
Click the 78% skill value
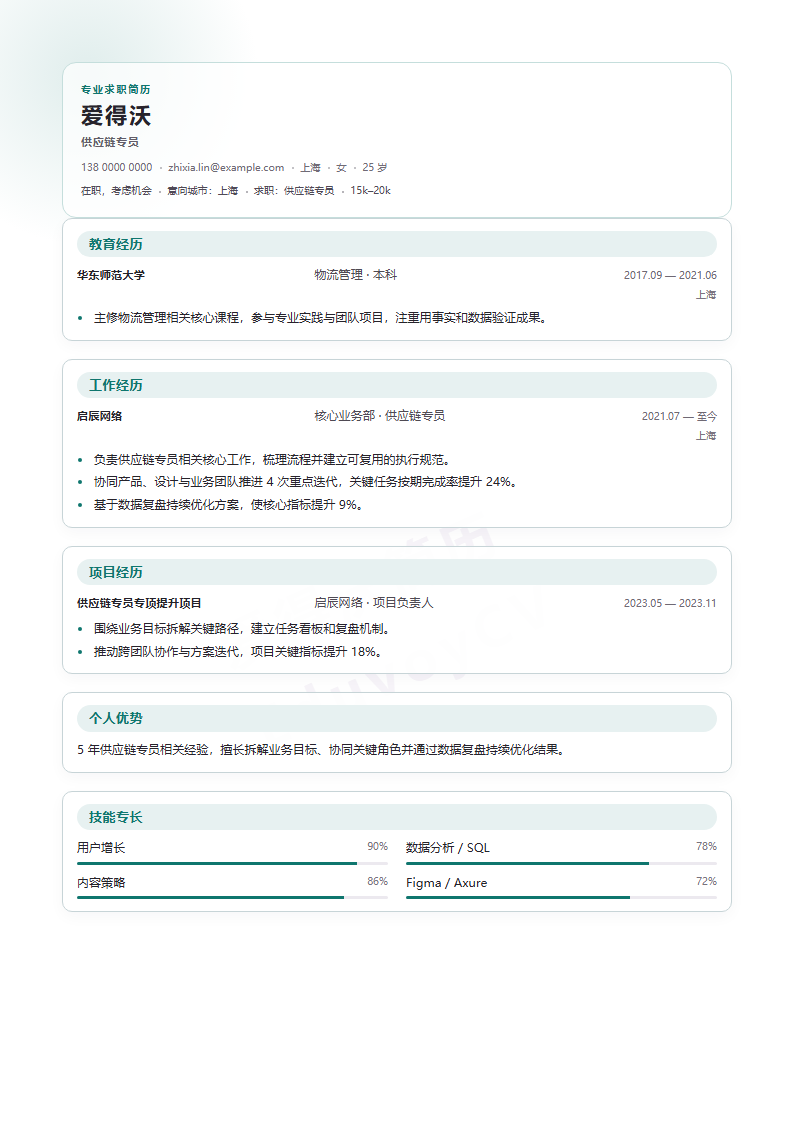(706, 847)
